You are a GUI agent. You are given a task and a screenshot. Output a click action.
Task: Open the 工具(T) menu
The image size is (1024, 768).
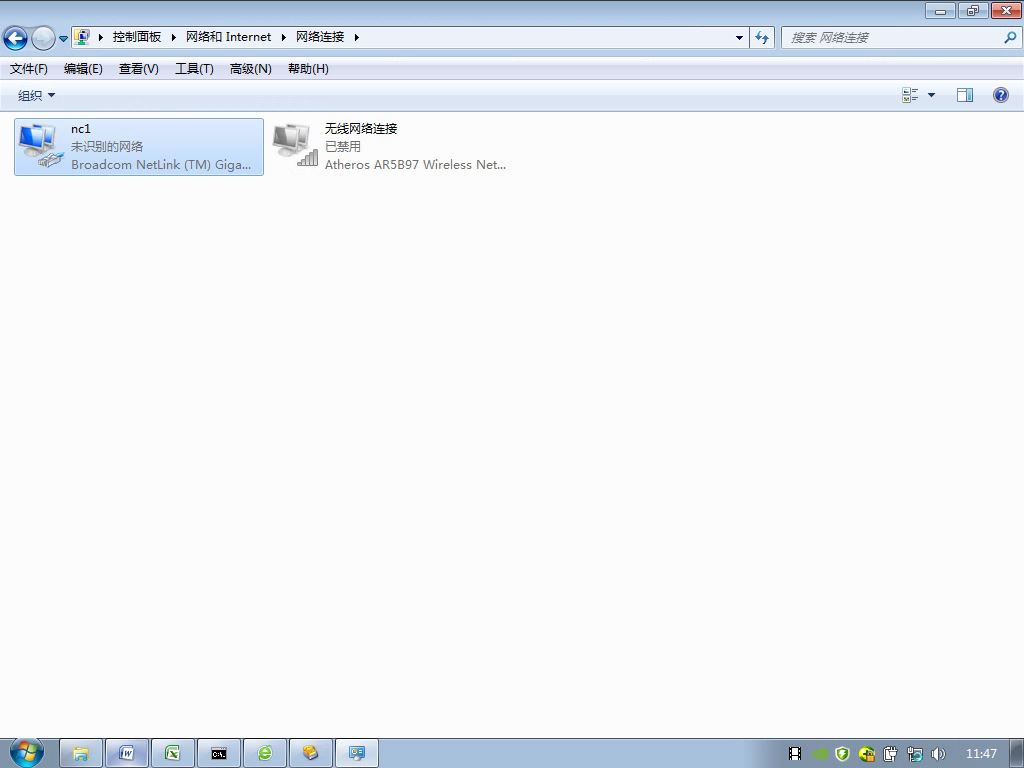click(194, 69)
